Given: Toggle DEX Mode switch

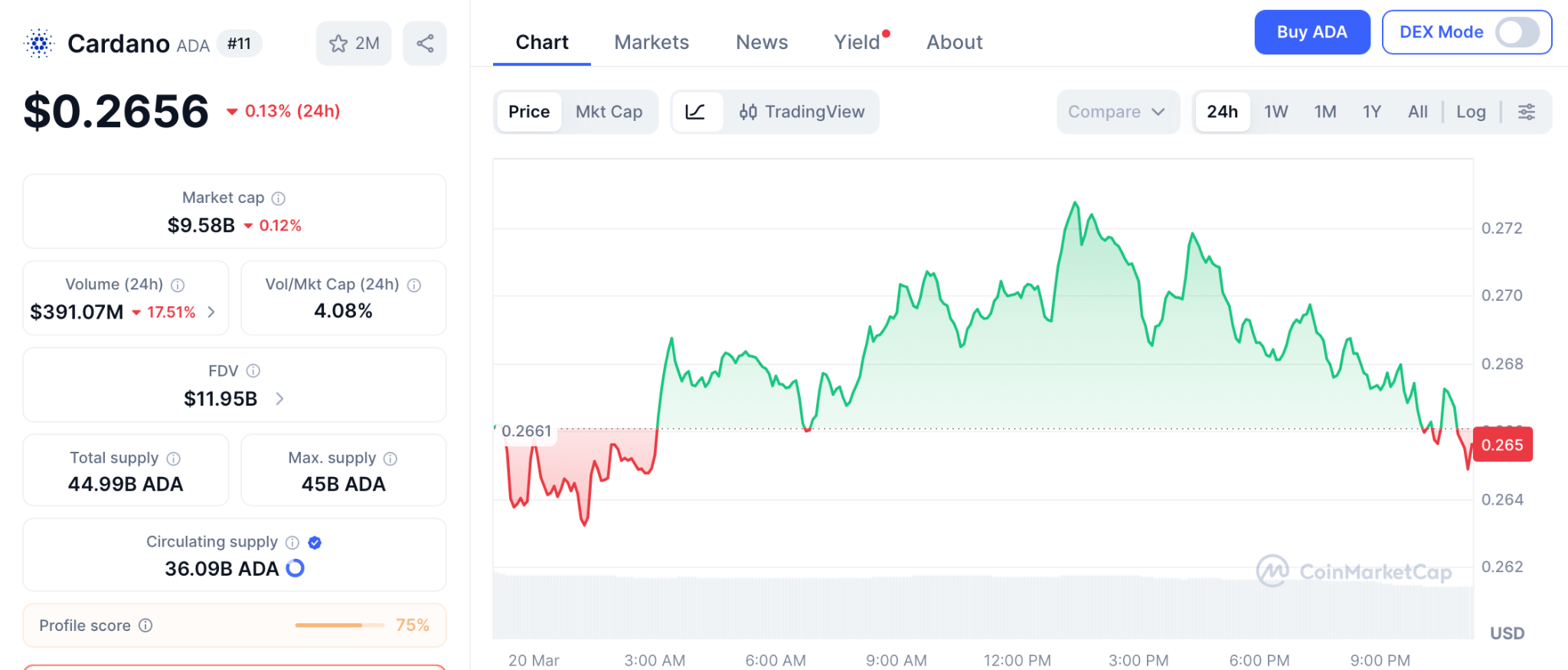Looking at the screenshot, I should coord(1517,32).
